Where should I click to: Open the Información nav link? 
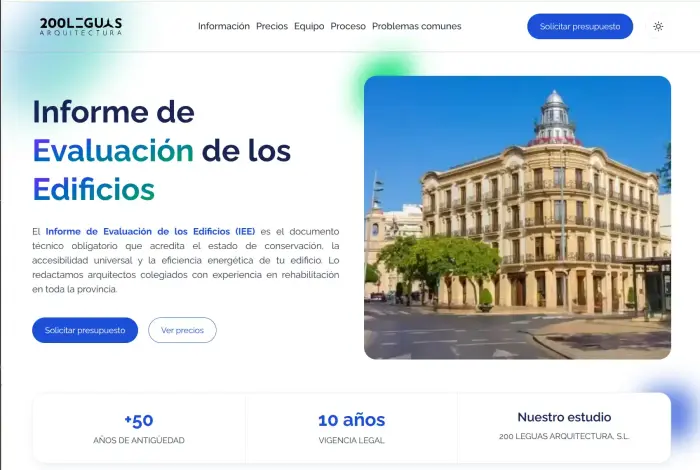(224, 26)
